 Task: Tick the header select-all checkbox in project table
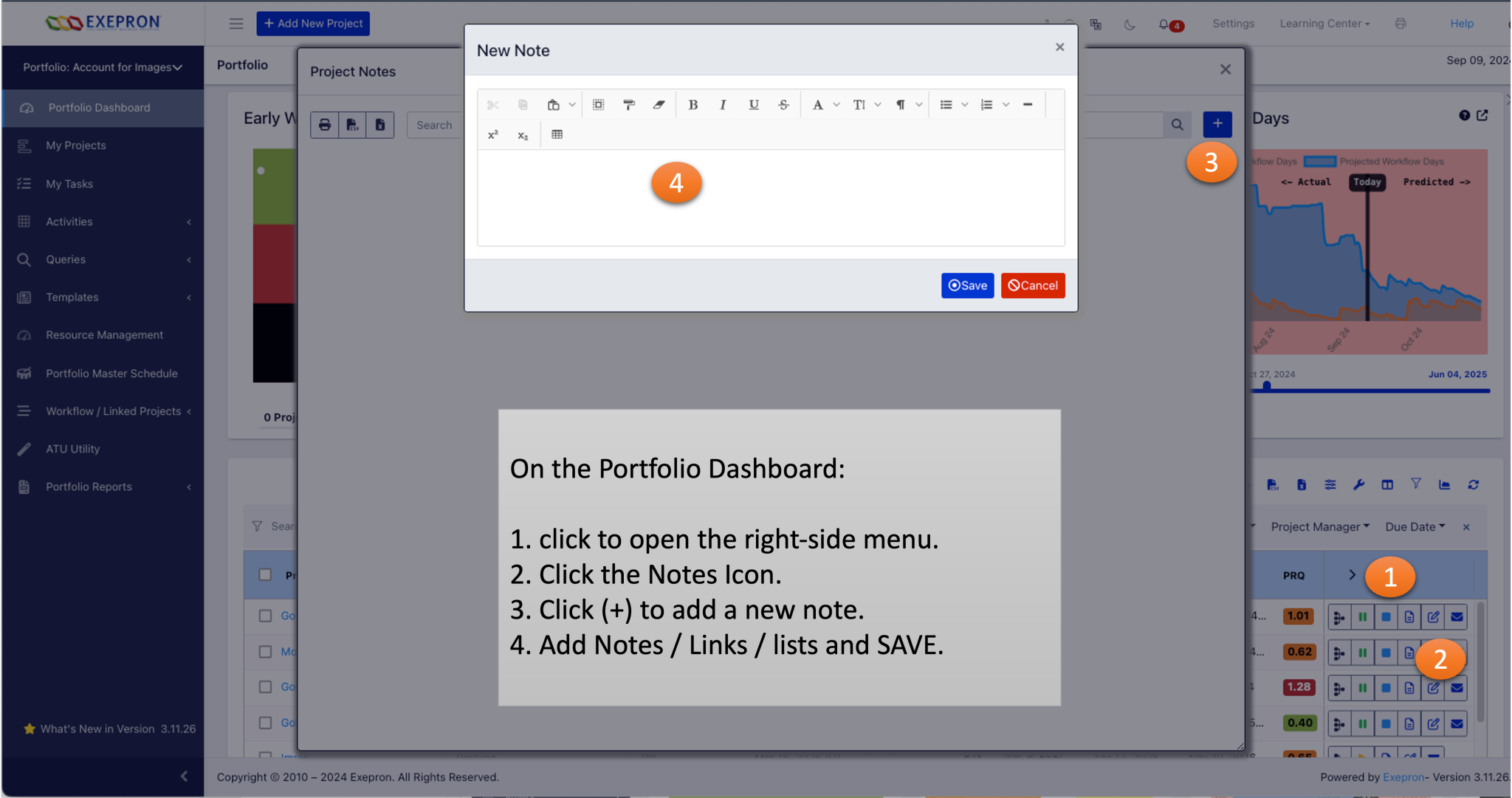[265, 575]
